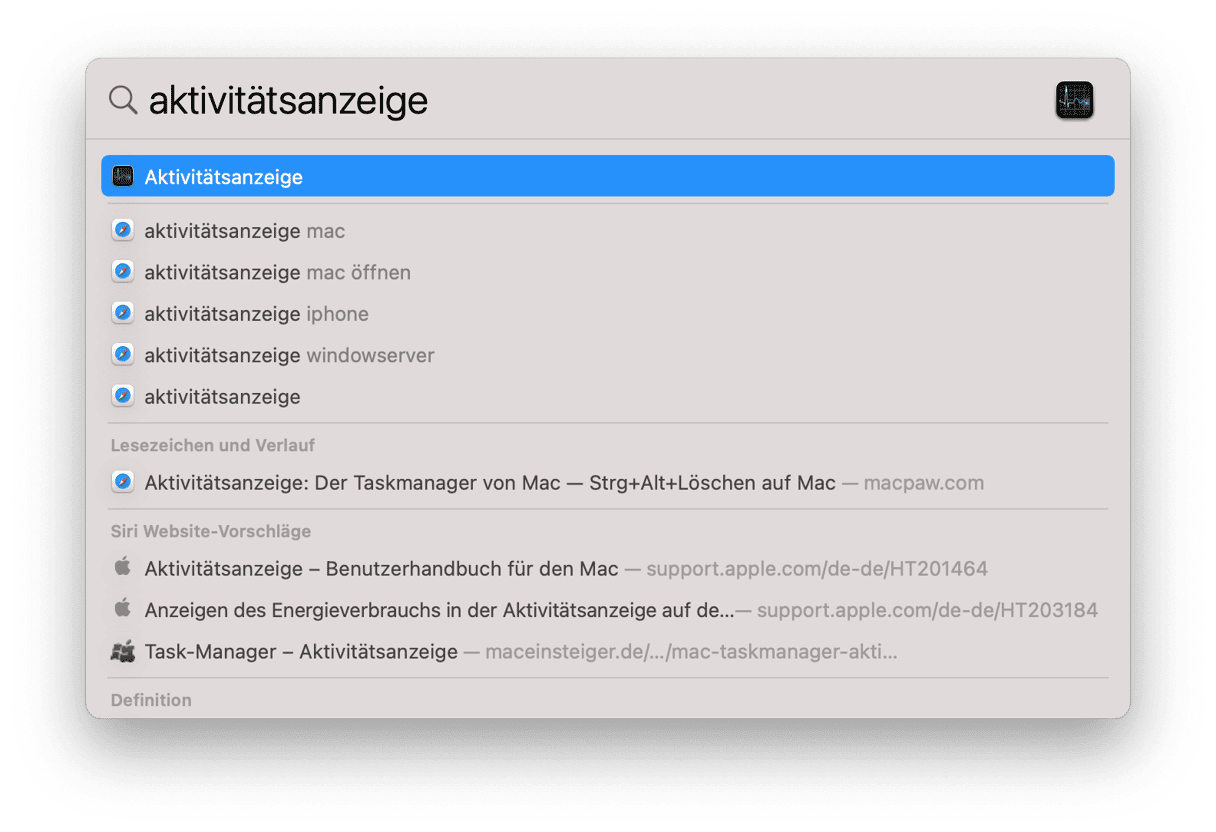
Task: Click the large Activity Monitor icon in search bar
Action: tap(1074, 101)
